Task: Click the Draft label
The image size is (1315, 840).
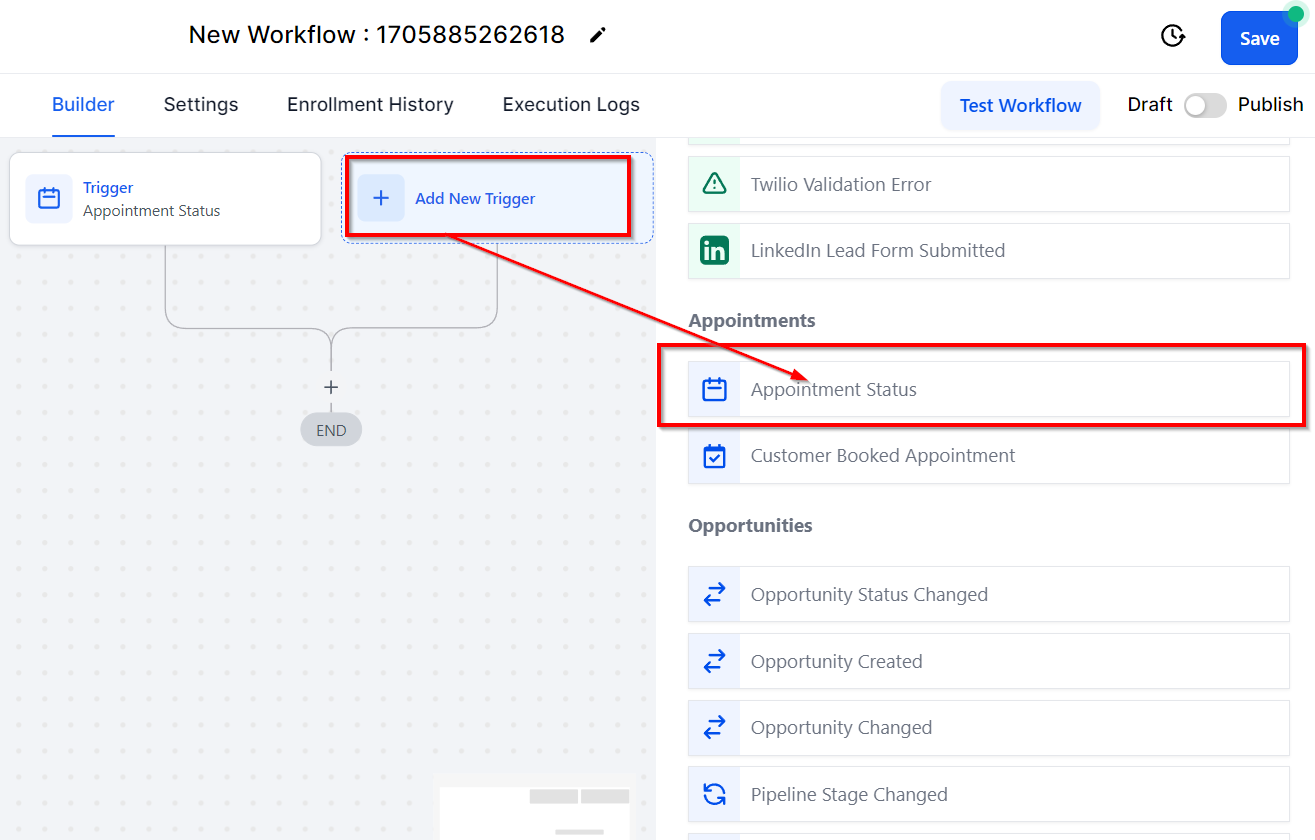Action: 1150,104
